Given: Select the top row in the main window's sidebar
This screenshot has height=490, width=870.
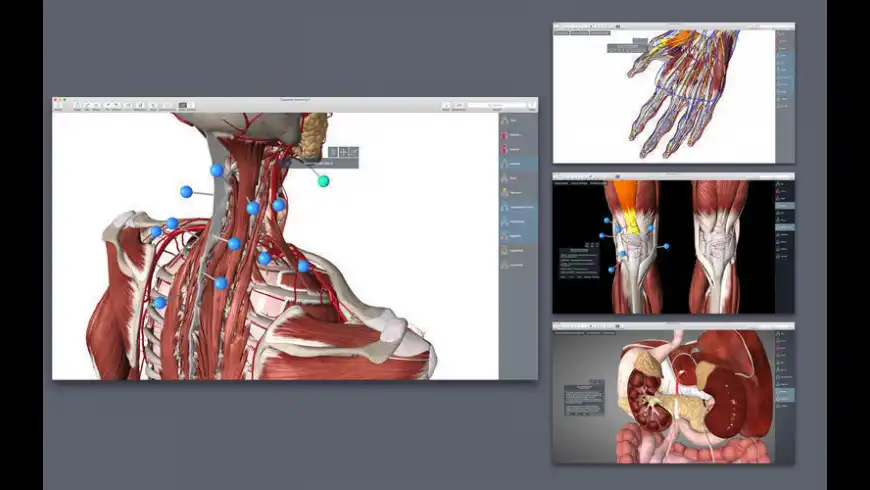Looking at the screenshot, I should (518, 120).
